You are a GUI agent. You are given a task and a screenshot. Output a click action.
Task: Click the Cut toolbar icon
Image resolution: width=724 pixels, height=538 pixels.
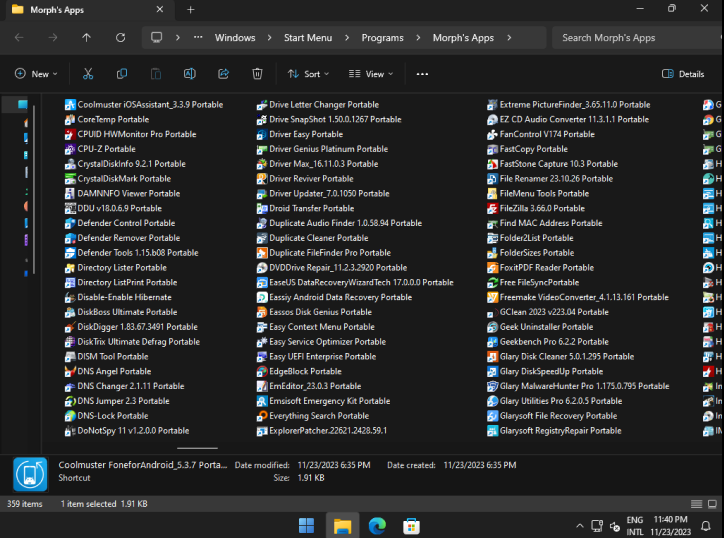88,74
